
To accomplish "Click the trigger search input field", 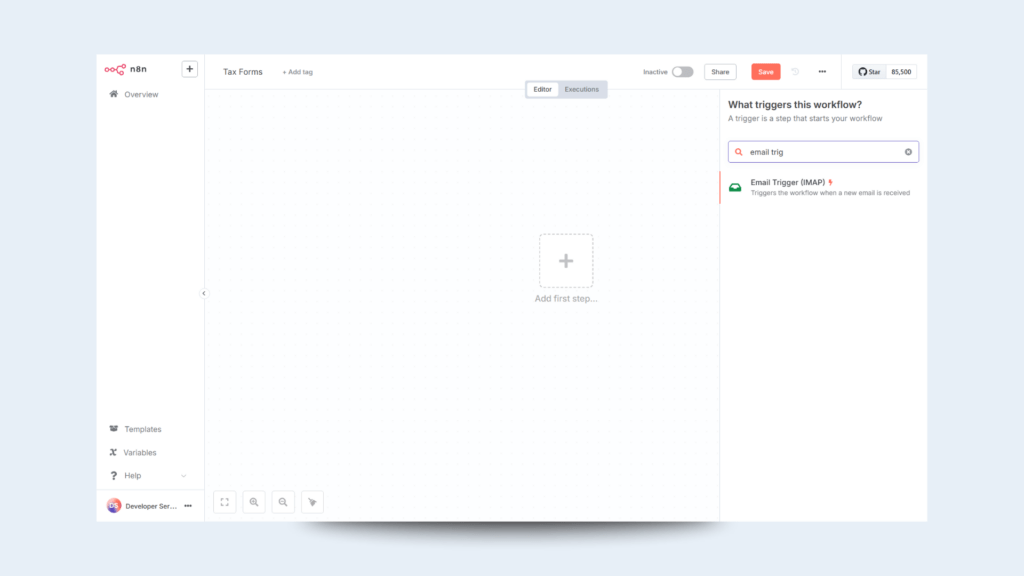I will 822,152.
